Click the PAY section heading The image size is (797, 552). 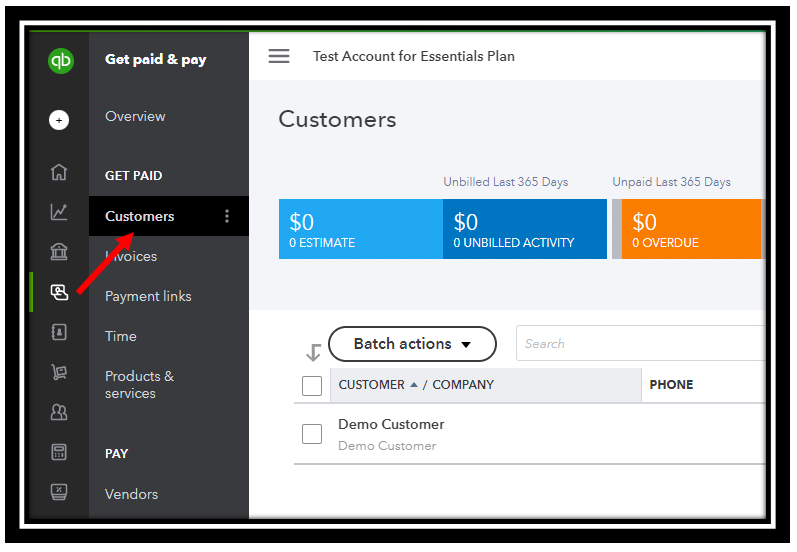tap(116, 454)
